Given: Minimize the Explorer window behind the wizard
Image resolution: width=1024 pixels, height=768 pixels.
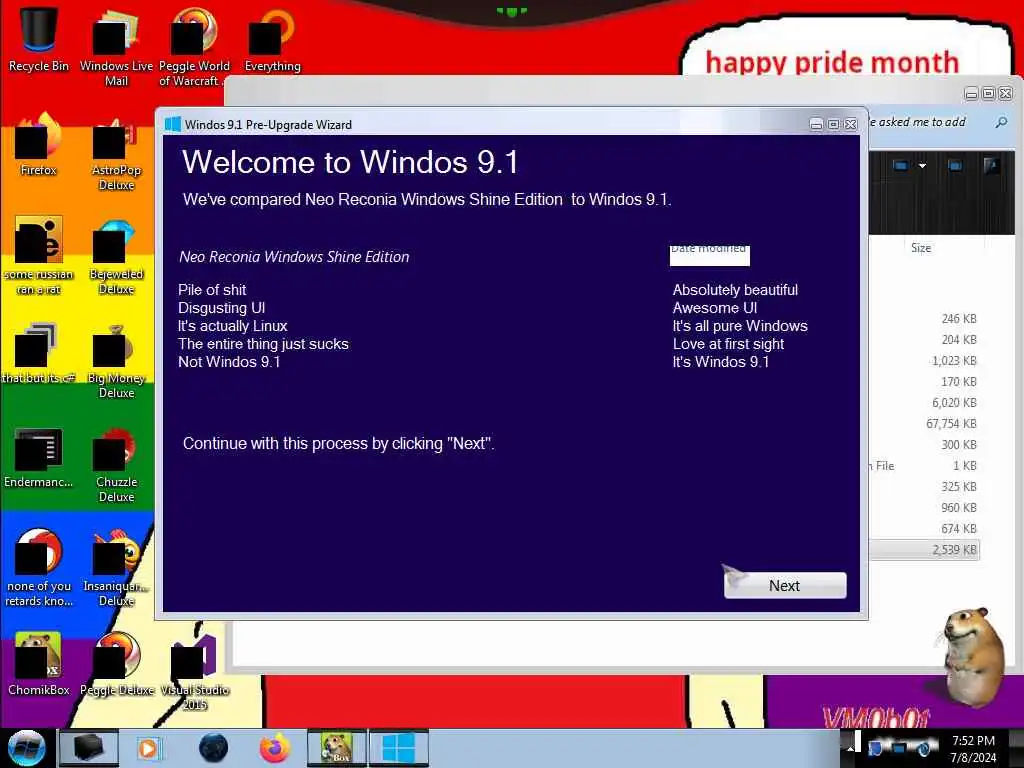Looking at the screenshot, I should 971,93.
